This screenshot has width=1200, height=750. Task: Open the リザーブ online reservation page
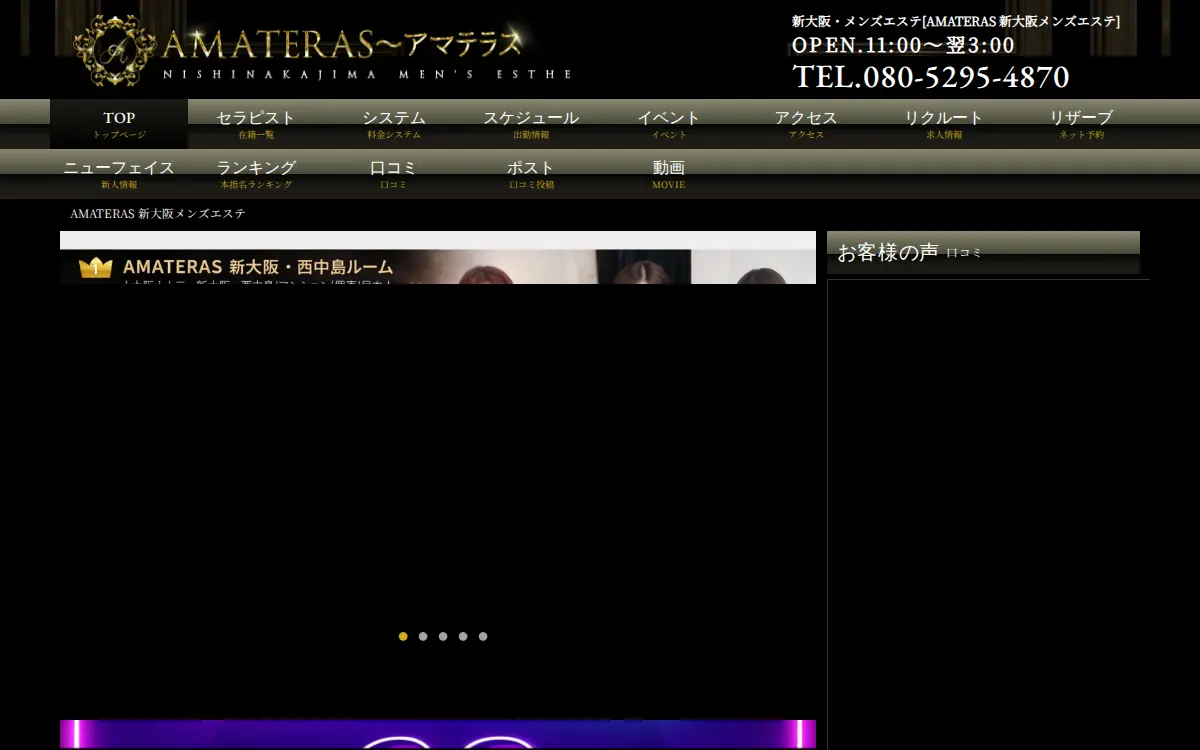tap(1081, 124)
